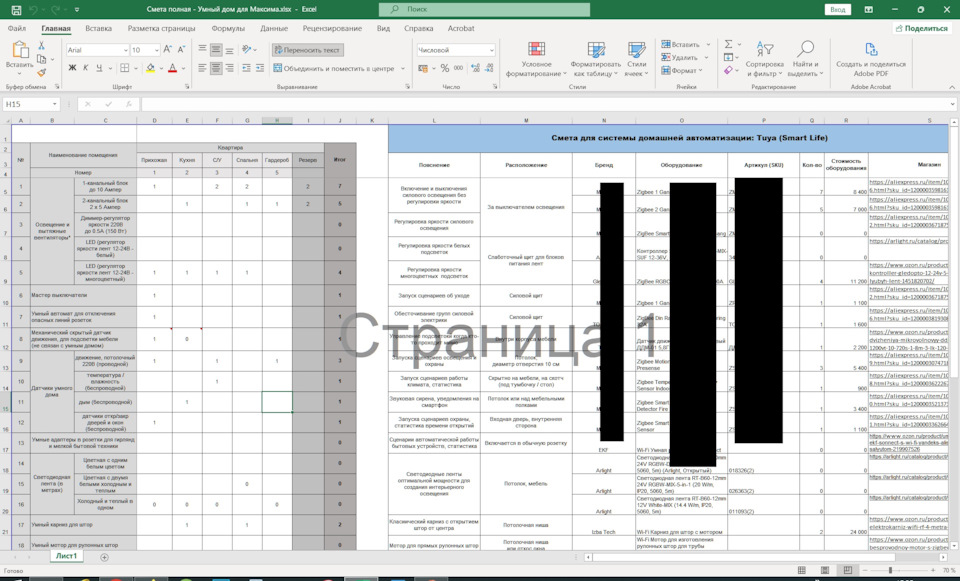Increase font size with the large A icon
This screenshot has height=581, width=960.
(x=167, y=50)
